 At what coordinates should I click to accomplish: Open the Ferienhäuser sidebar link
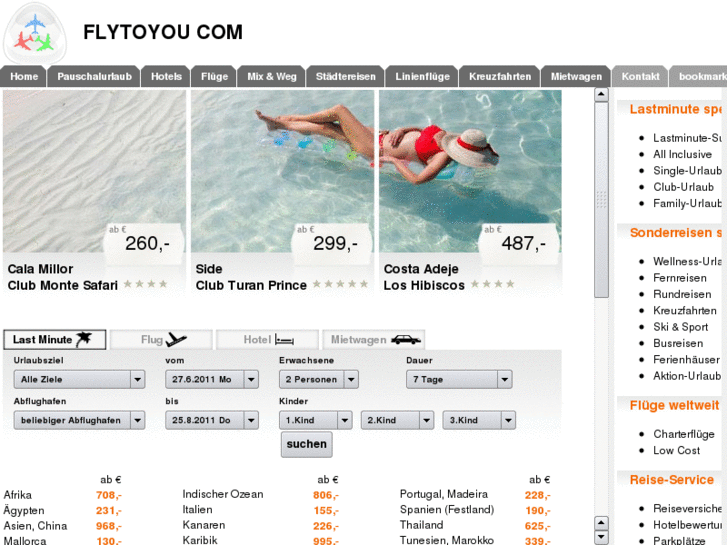point(686,359)
